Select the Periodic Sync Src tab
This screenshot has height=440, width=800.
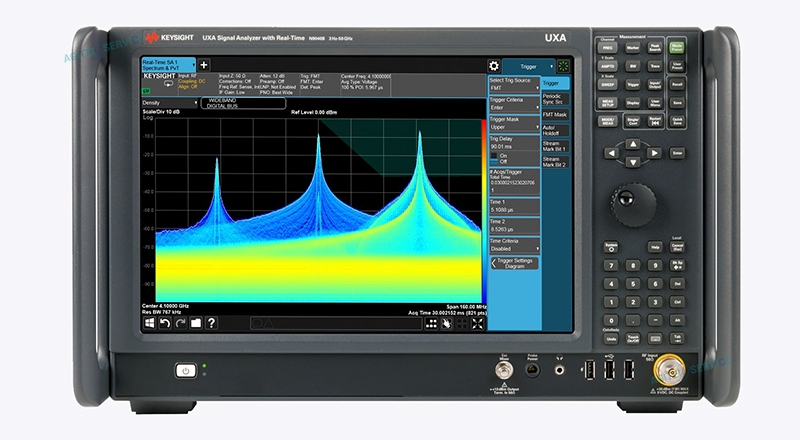pos(554,99)
